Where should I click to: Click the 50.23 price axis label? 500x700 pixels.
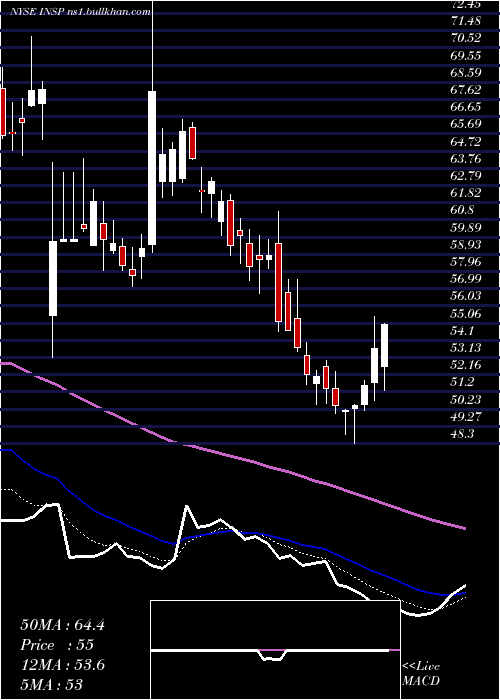coord(467,400)
